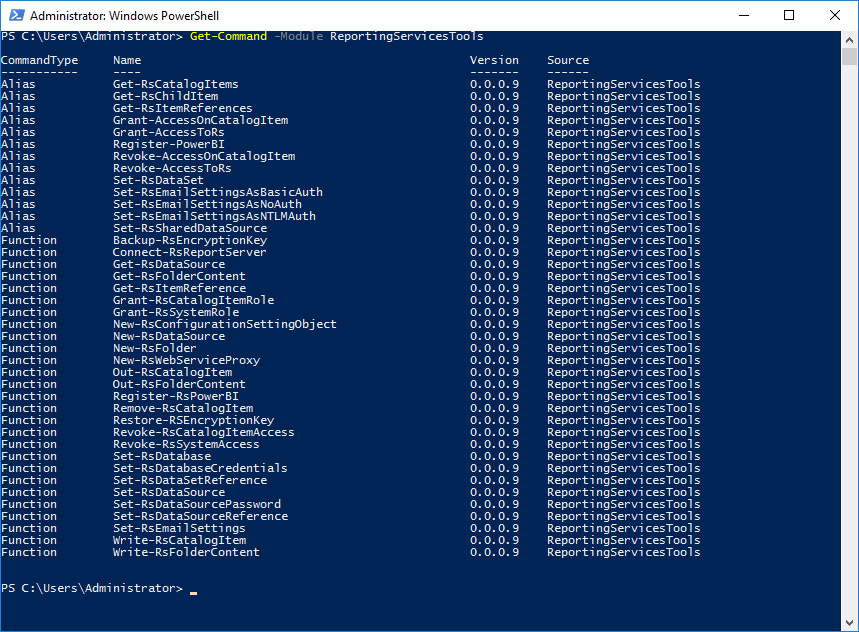
Task: Click the -Module parameter on the command line
Action: tap(299, 36)
